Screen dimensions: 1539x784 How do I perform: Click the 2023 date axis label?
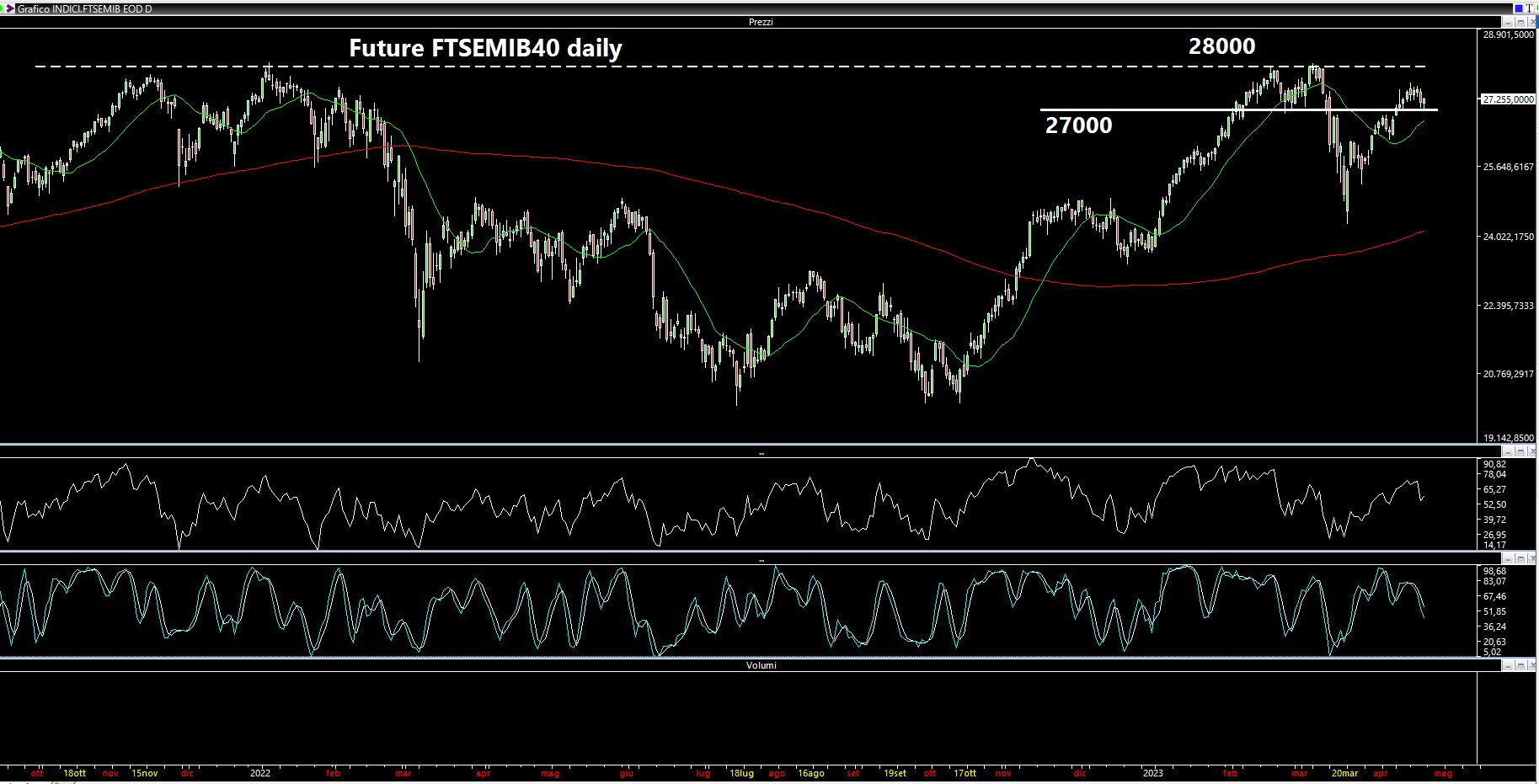click(x=1152, y=772)
